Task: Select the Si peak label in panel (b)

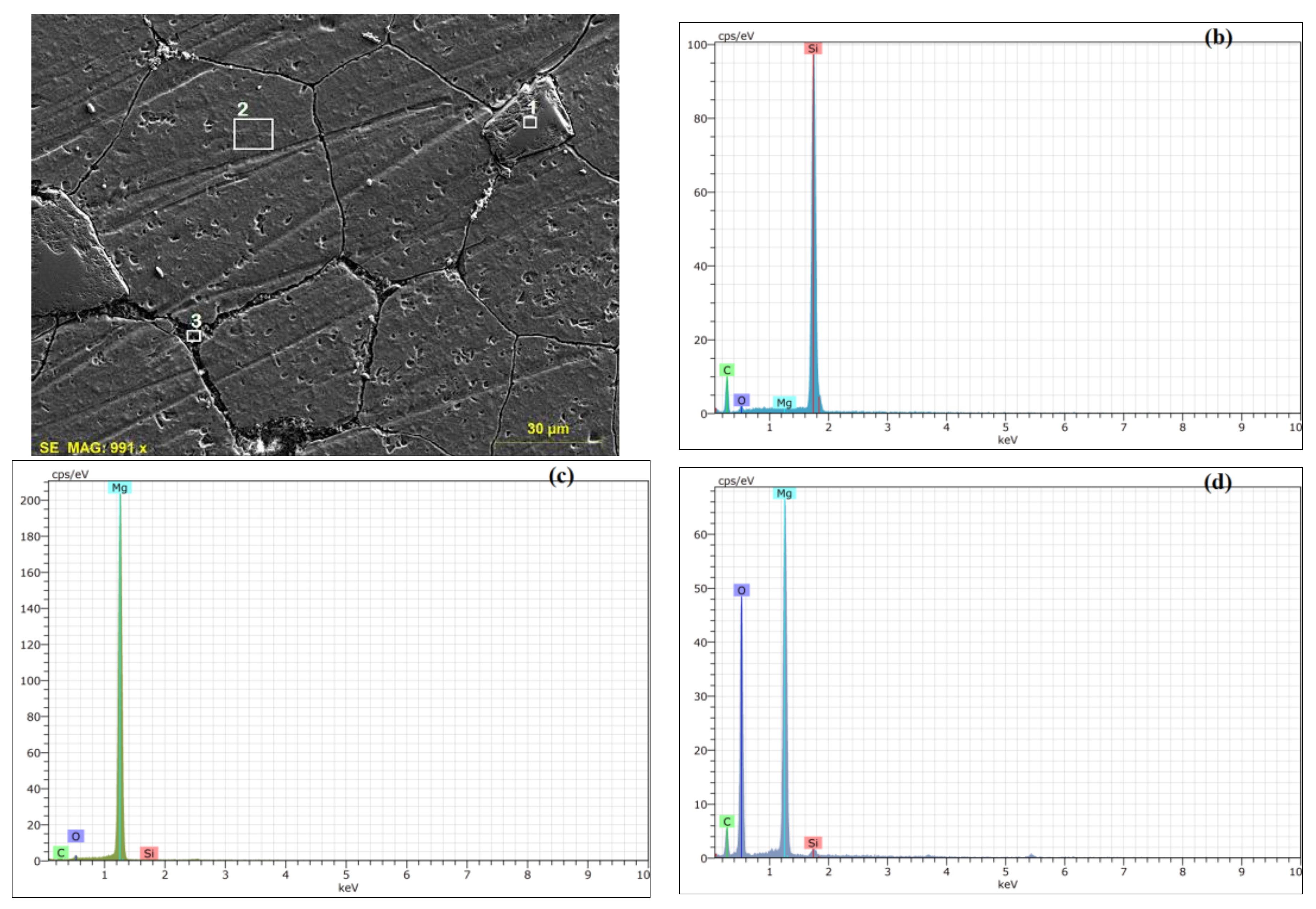Action: (814, 48)
